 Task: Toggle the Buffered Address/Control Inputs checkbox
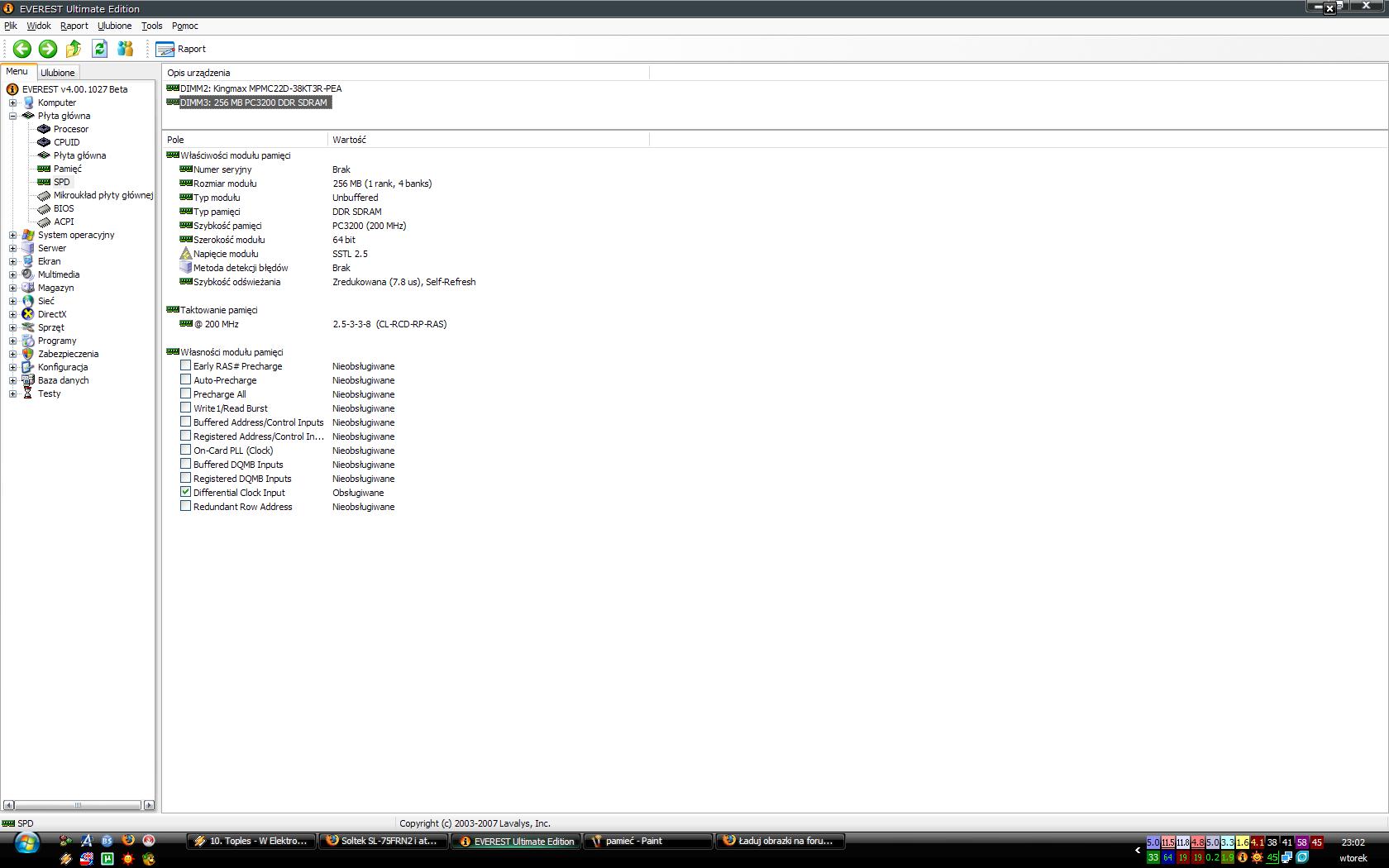[x=186, y=422]
